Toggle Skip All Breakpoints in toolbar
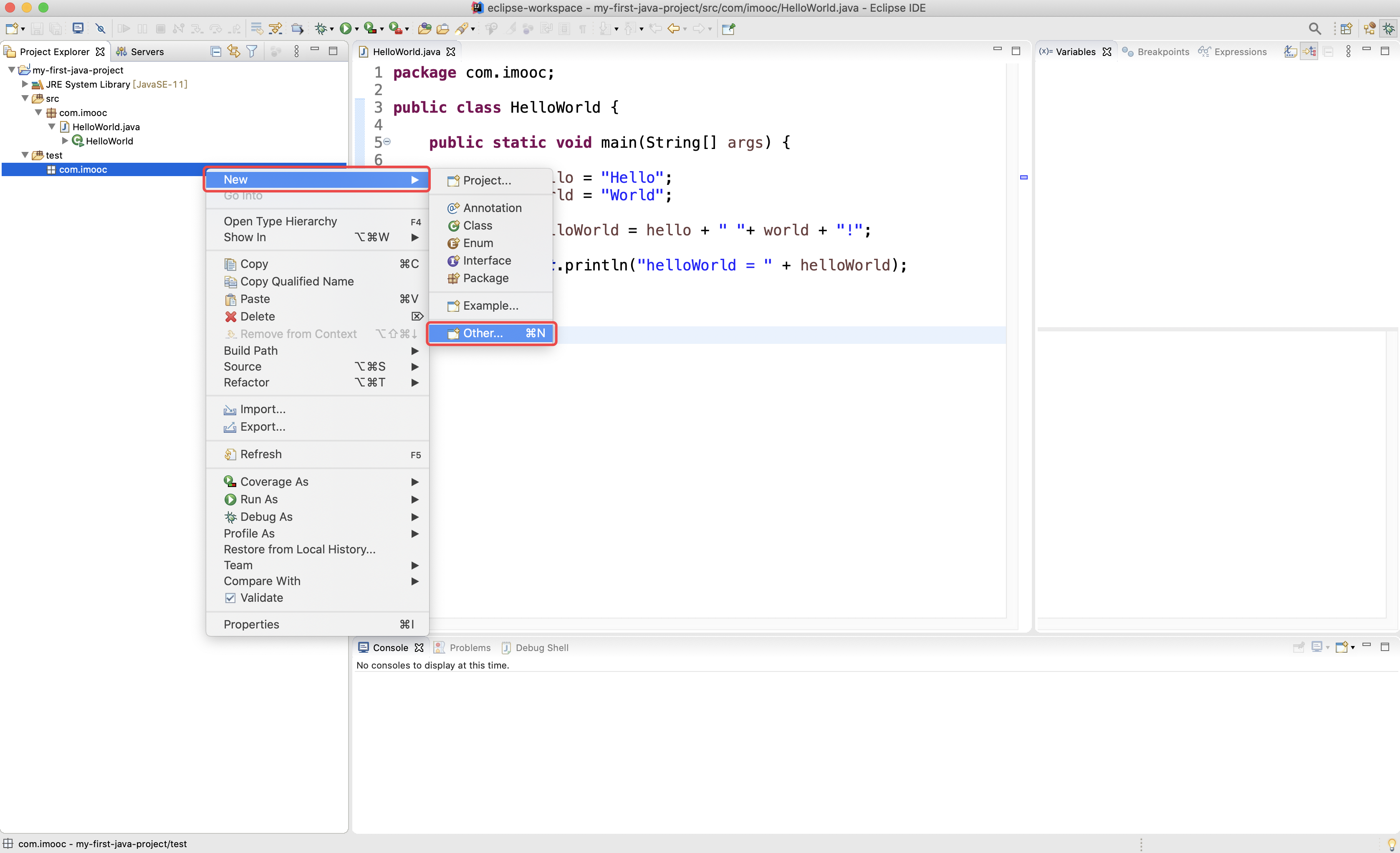The width and height of the screenshot is (1400, 853). pyautogui.click(x=101, y=28)
